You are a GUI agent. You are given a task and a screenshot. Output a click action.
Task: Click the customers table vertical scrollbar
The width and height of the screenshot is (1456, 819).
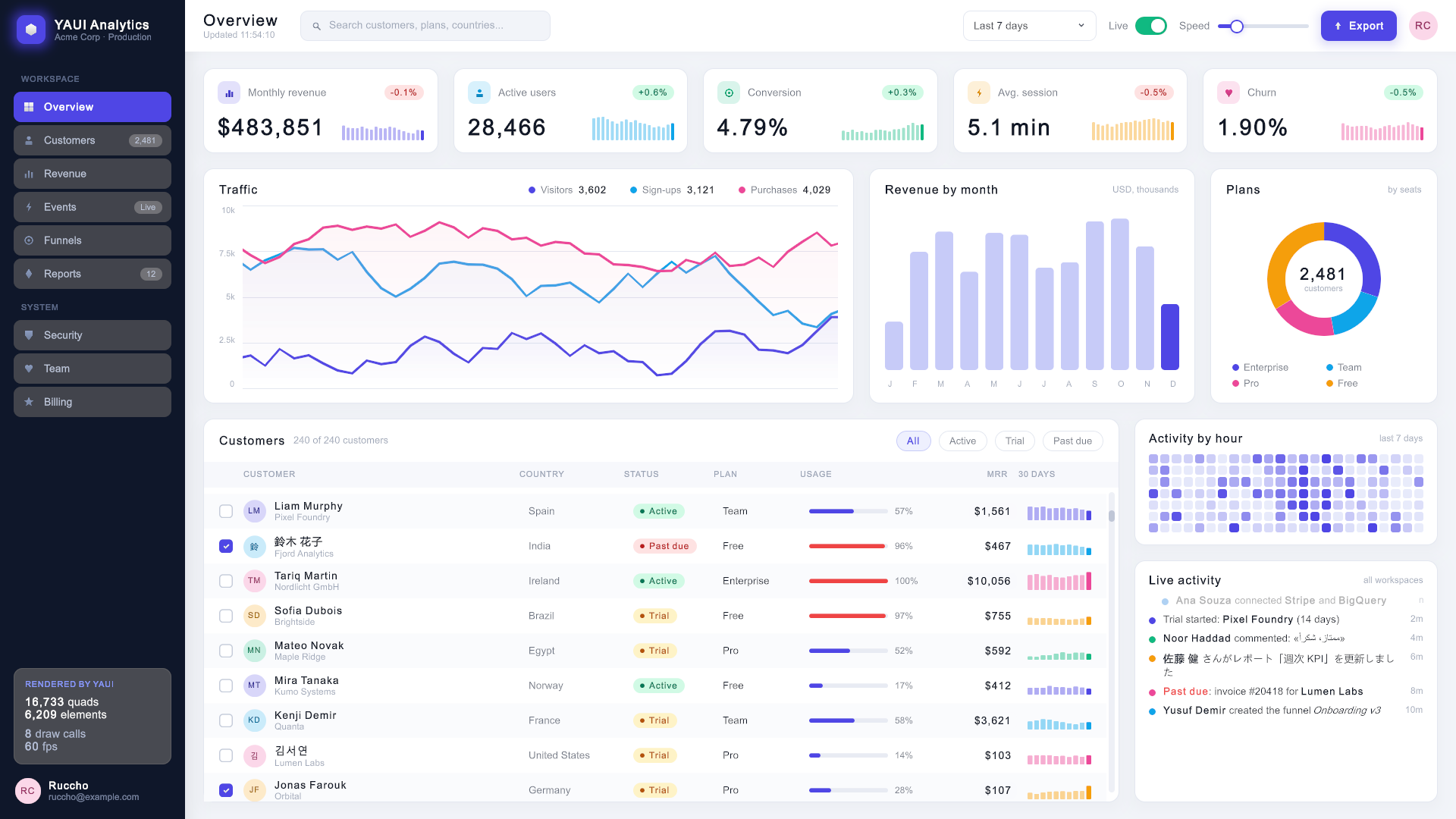1112,643
